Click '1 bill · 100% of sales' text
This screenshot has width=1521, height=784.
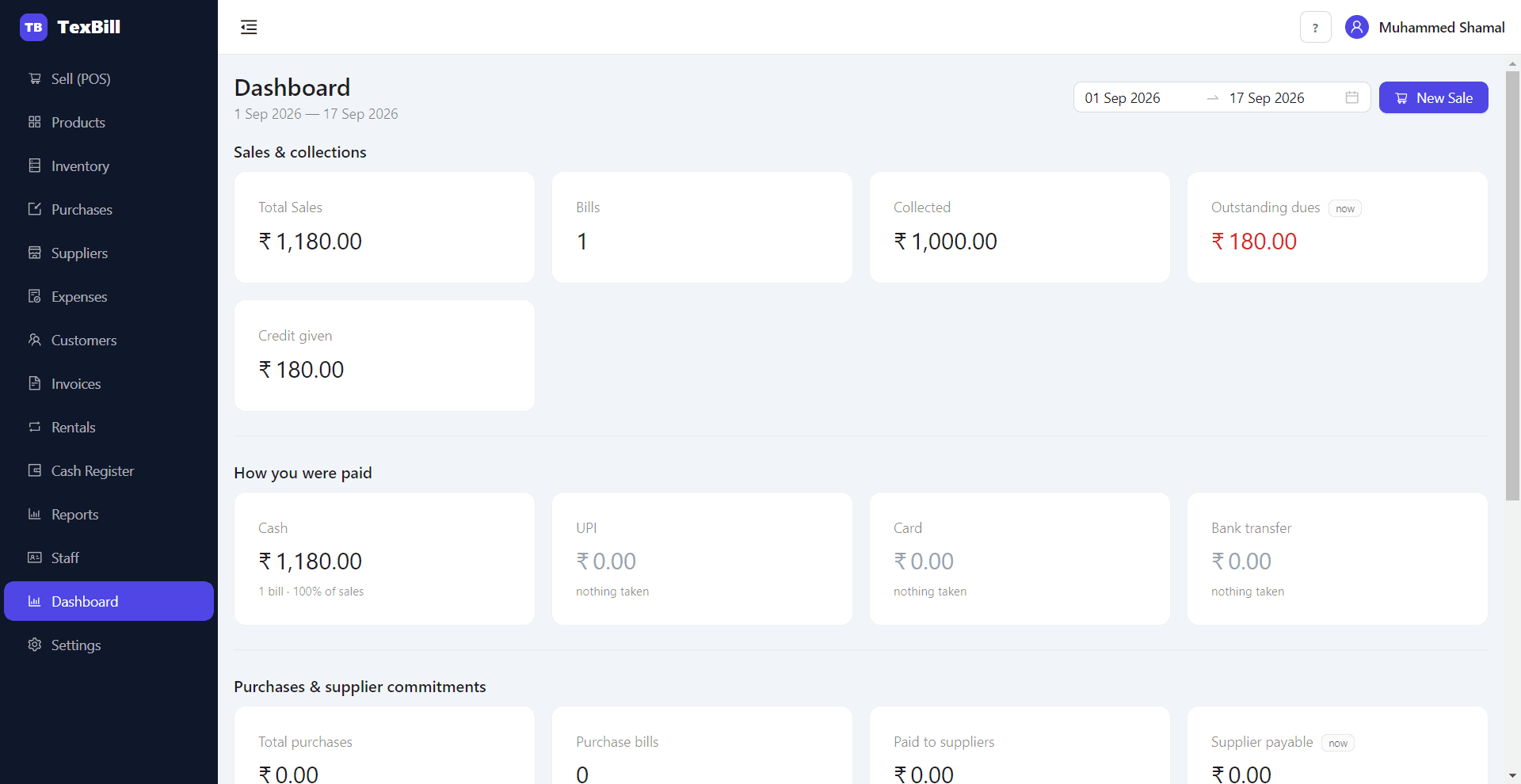click(311, 592)
